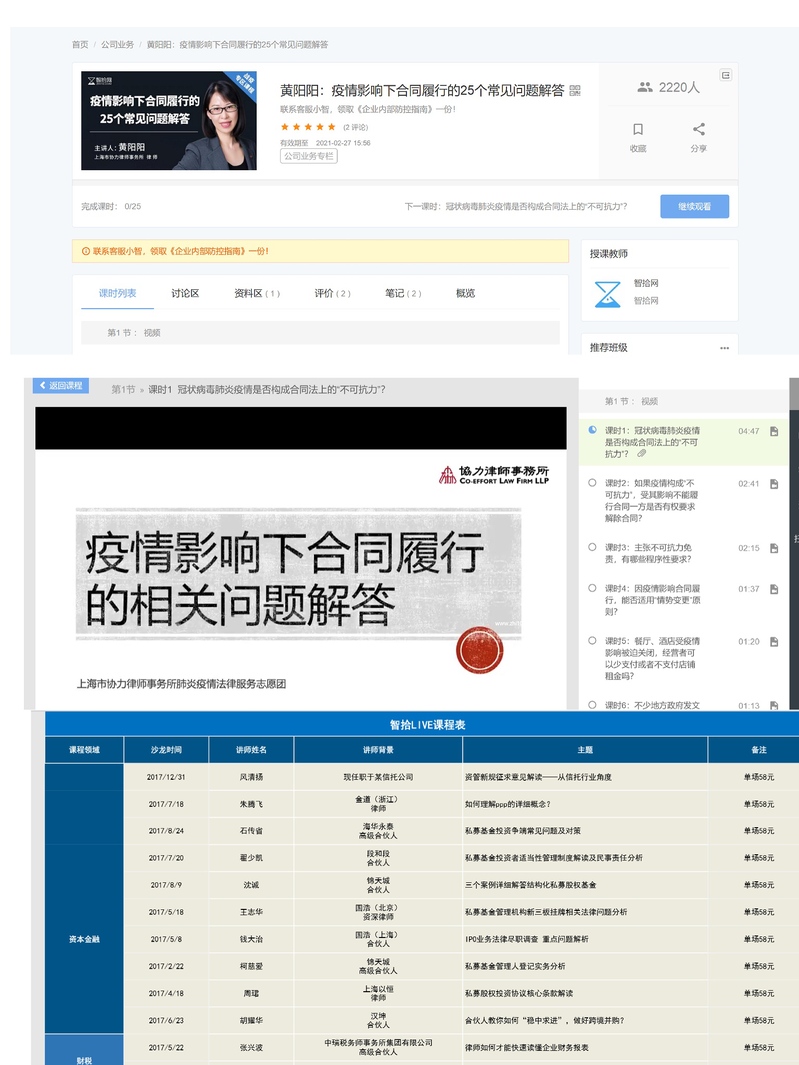
Task: Click the 2220人 members icon
Action: click(645, 87)
